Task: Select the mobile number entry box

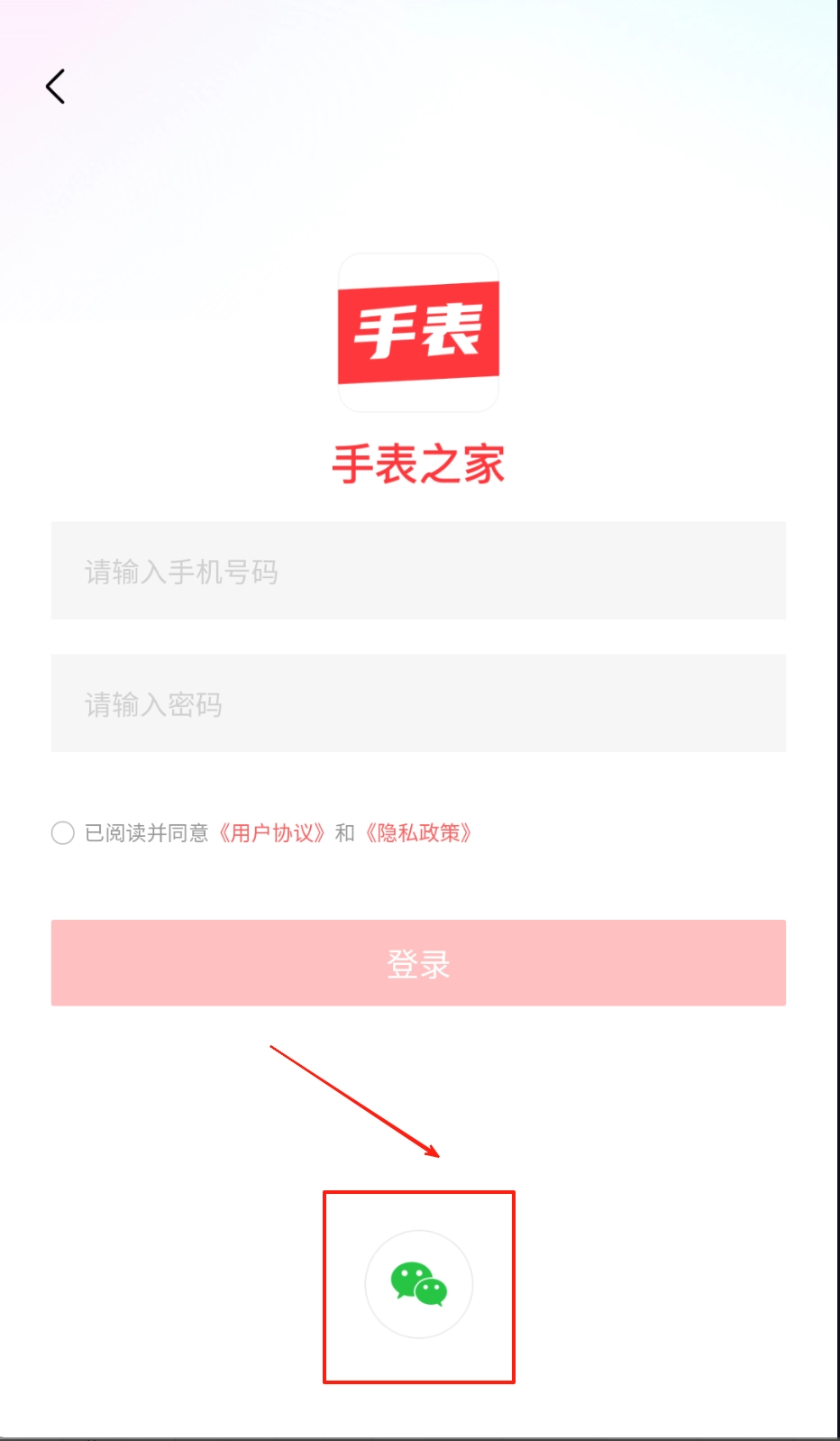Action: (418, 570)
